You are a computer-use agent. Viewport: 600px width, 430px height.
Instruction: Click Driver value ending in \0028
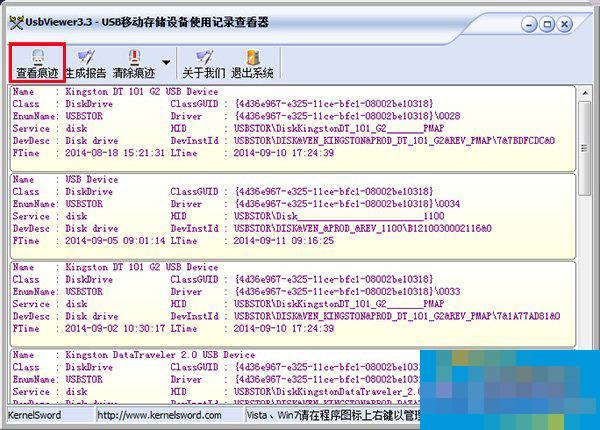(x=347, y=116)
